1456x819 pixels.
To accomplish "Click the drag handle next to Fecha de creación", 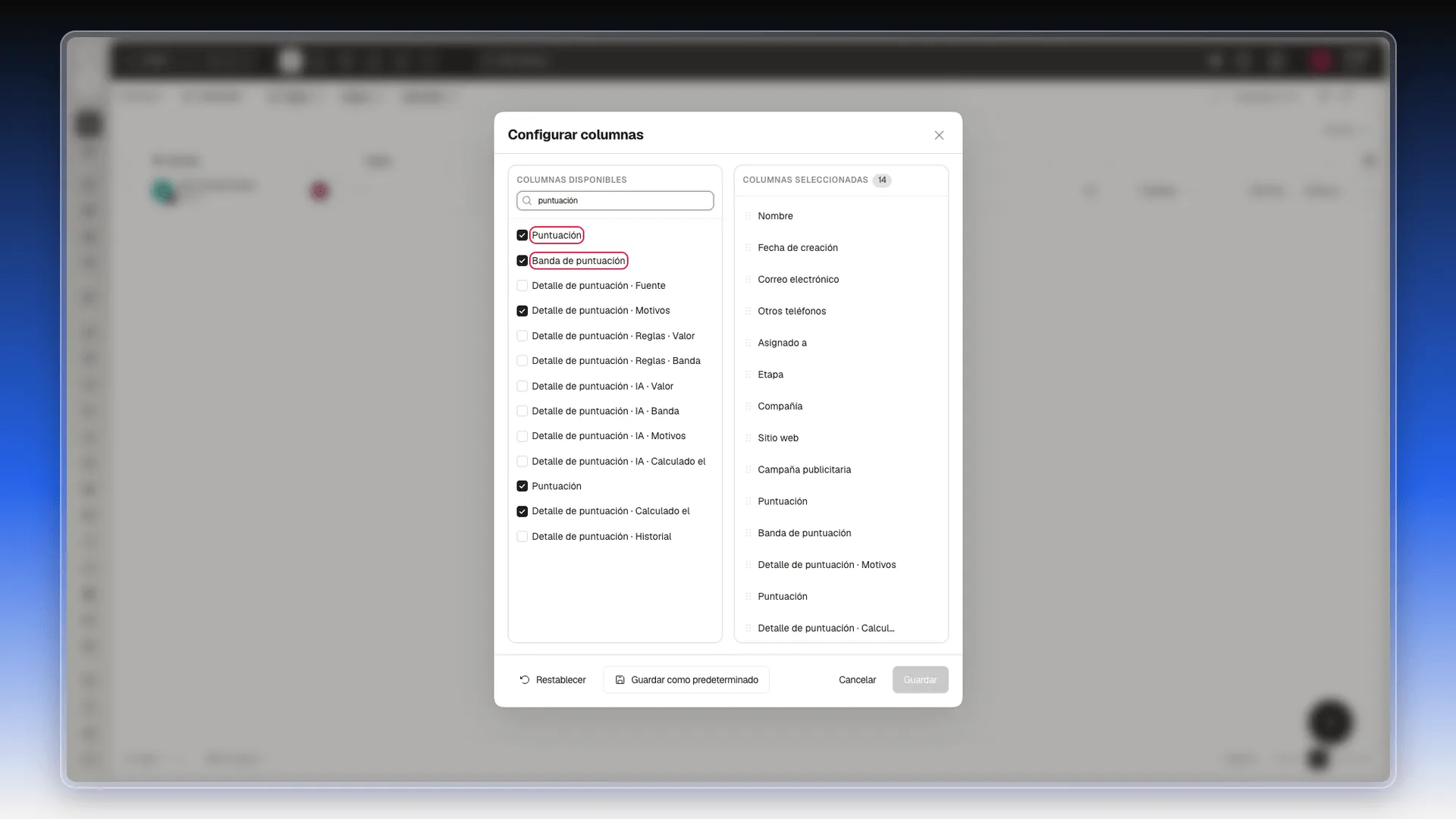I will tap(748, 248).
